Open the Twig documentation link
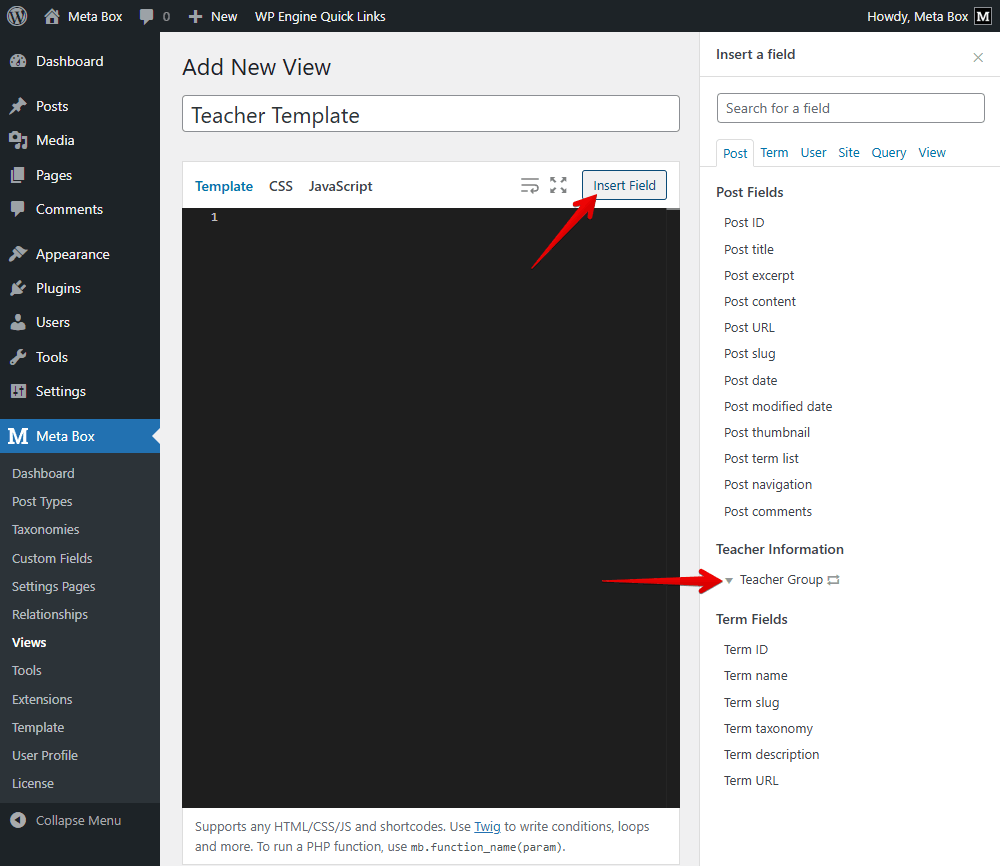Image resolution: width=1000 pixels, height=866 pixels. (487, 827)
